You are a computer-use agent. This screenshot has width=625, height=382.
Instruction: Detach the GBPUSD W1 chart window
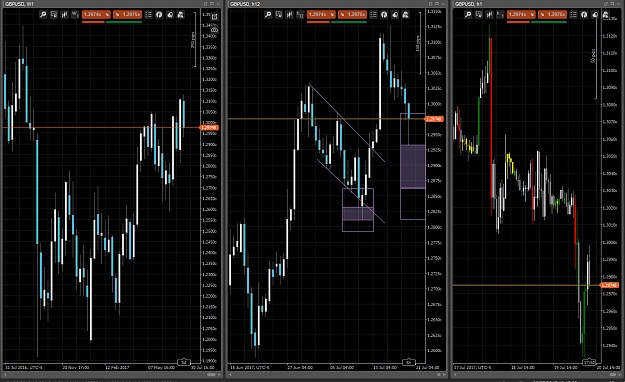click(206, 4)
